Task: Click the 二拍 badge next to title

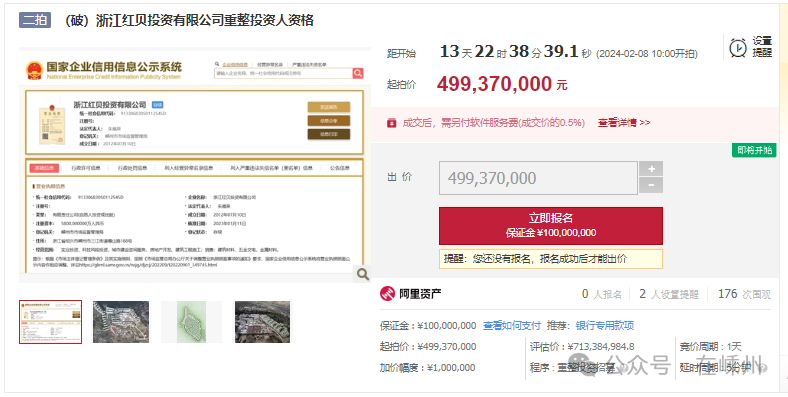Action: point(35,20)
